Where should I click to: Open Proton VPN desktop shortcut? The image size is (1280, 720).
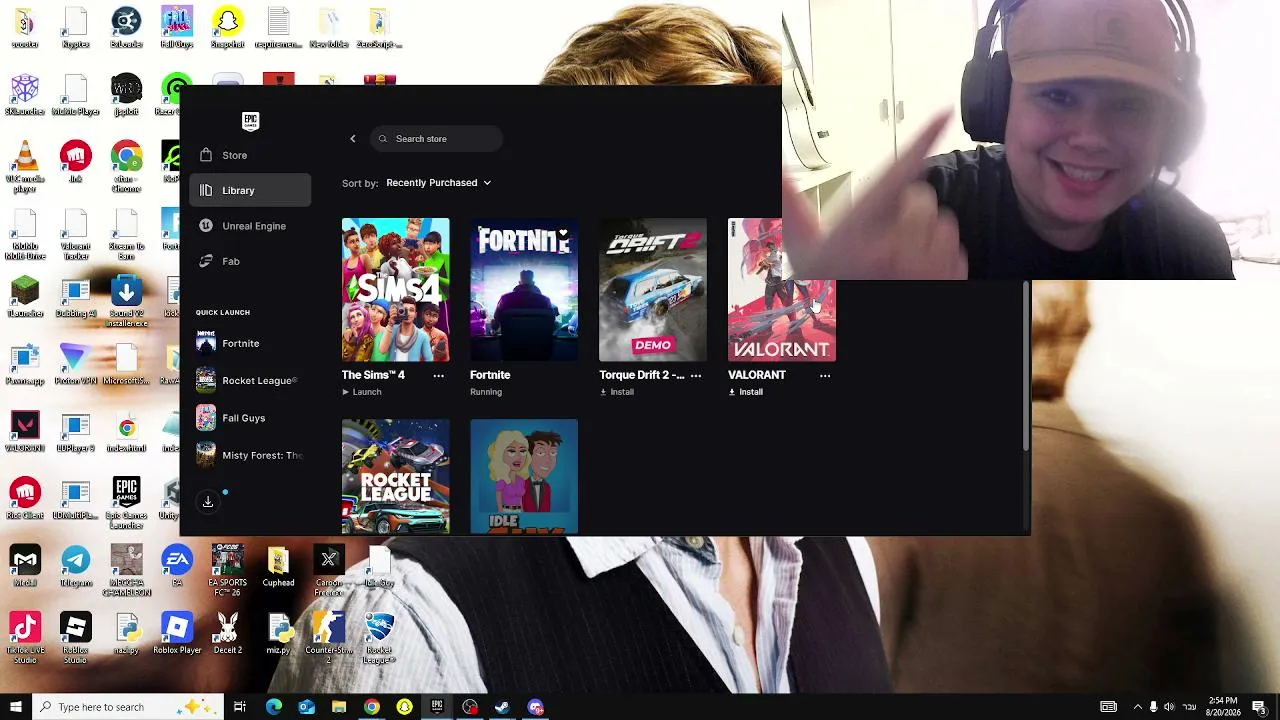pyautogui.click(x=76, y=364)
